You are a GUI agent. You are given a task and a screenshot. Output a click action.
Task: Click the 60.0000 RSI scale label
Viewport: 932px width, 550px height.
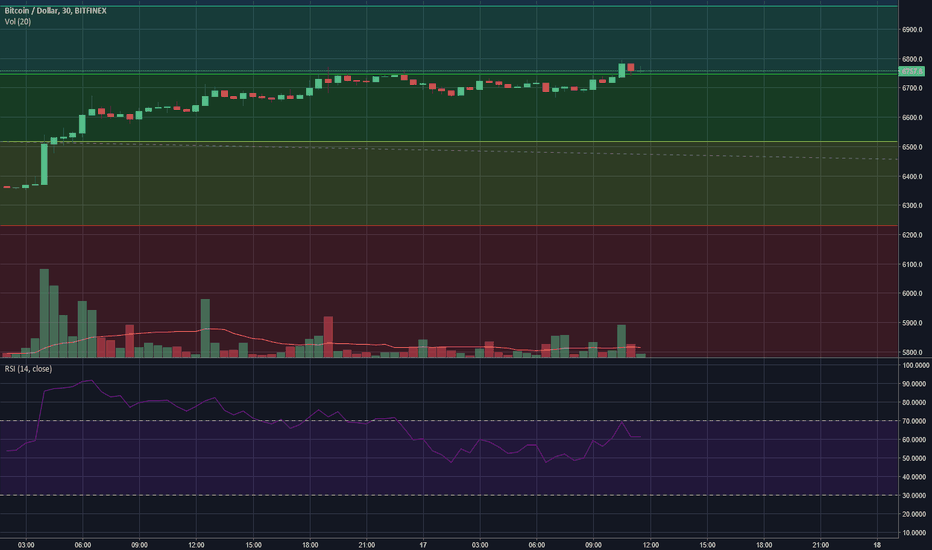tap(915, 440)
